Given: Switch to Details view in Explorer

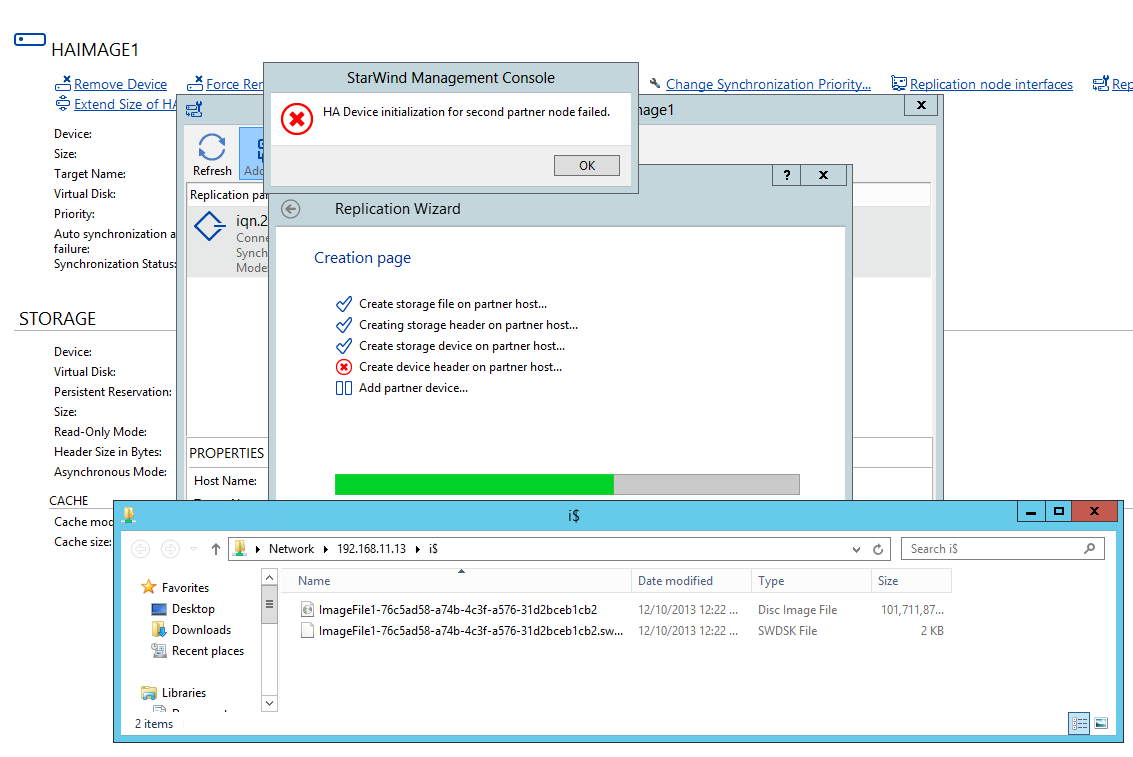Looking at the screenshot, I should point(1080,723).
